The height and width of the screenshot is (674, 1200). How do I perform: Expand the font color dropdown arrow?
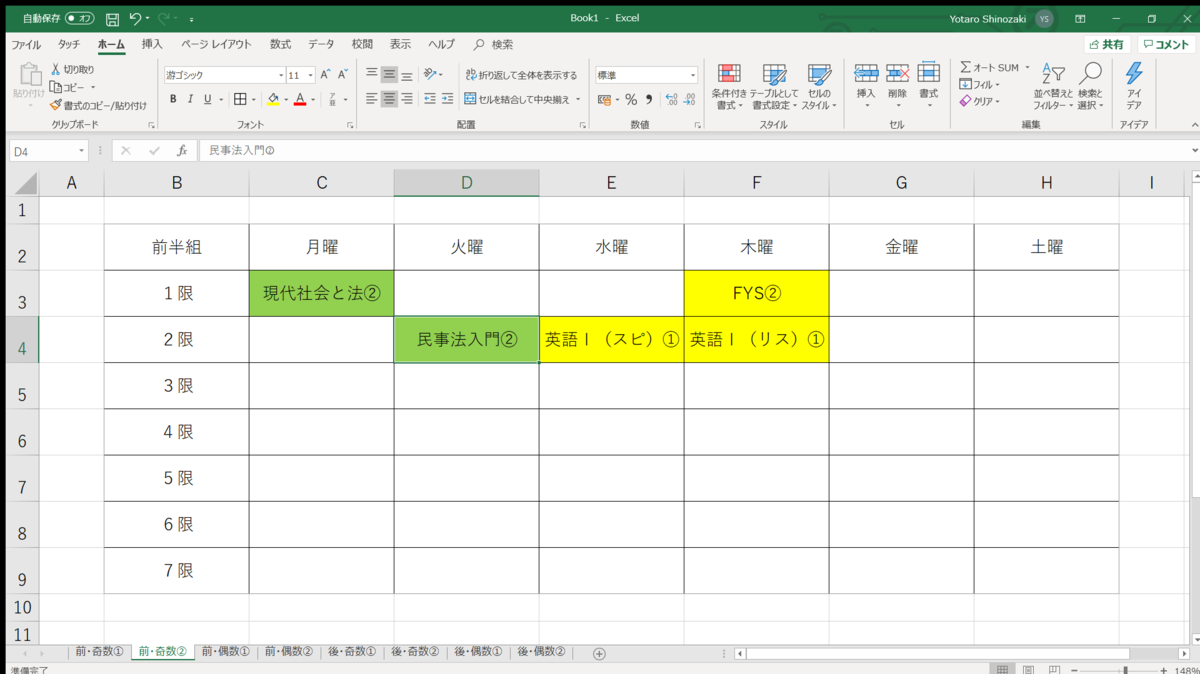[312, 100]
